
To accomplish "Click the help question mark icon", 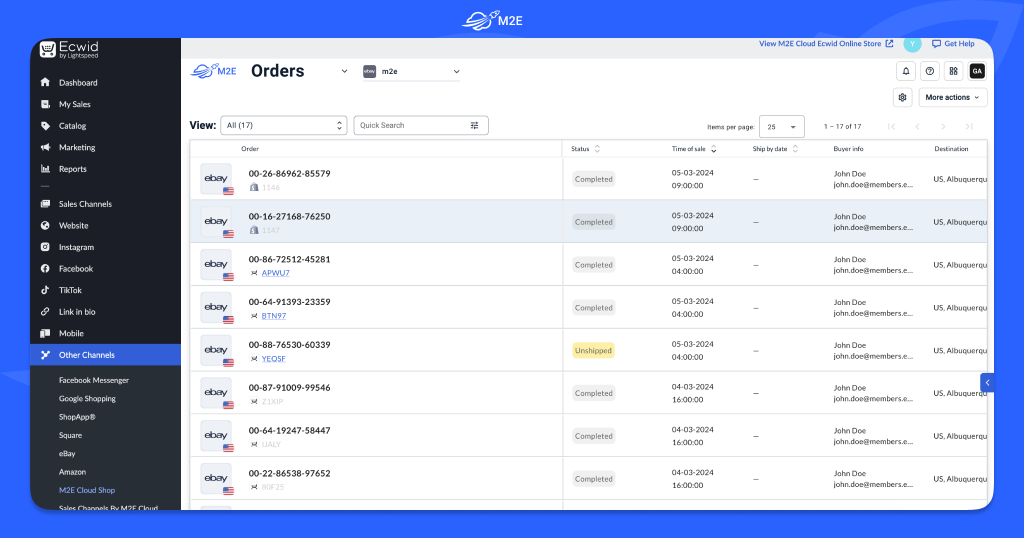I will 930,71.
